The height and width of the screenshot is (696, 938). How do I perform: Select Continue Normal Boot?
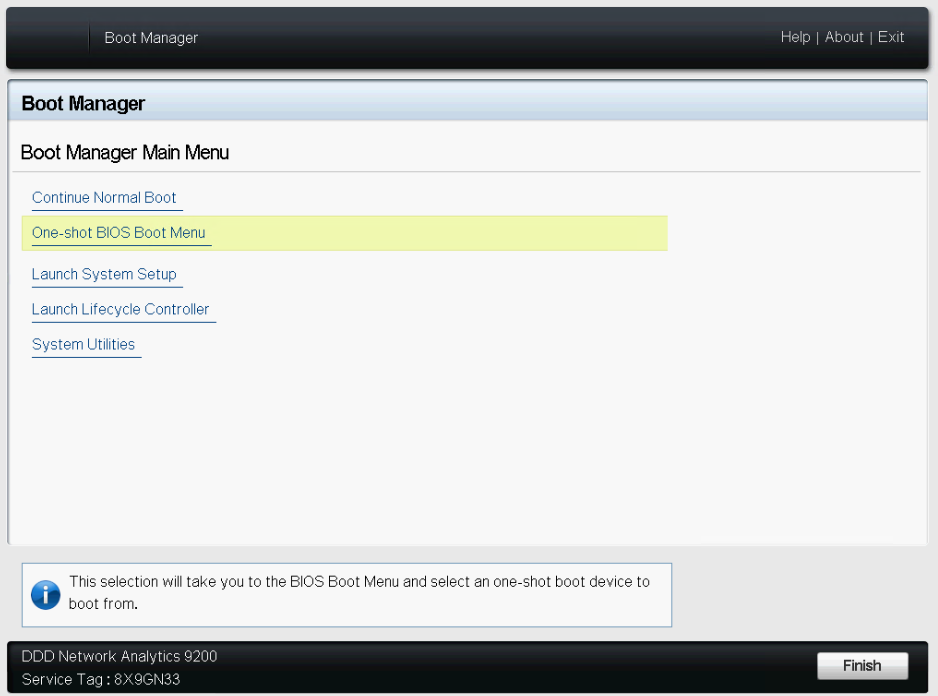[x=104, y=198]
